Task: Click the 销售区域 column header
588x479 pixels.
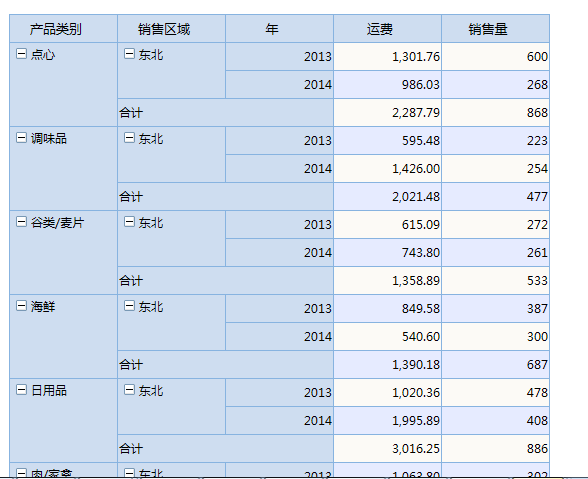Action: 171,29
